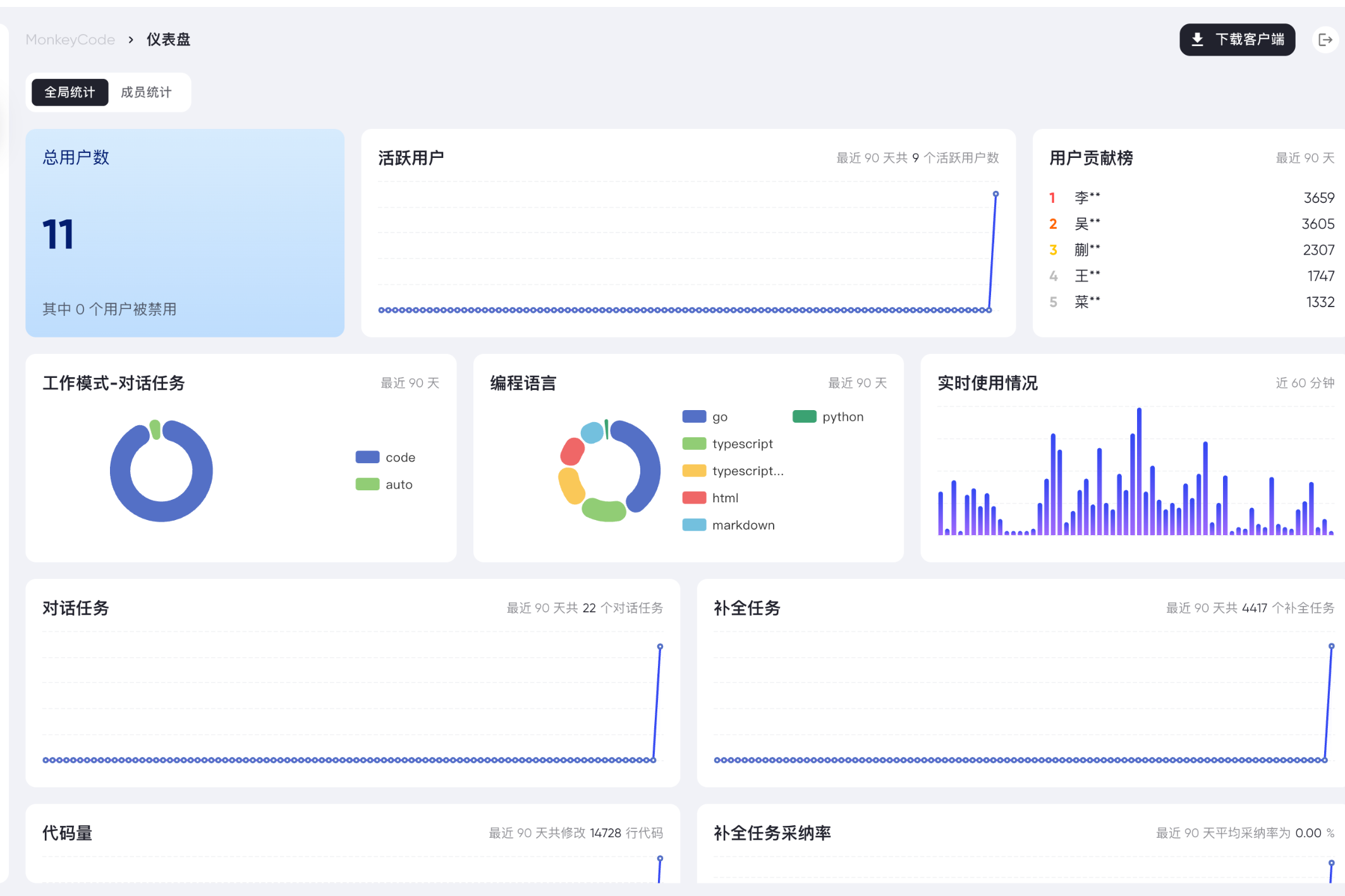Image resolution: width=1345 pixels, height=896 pixels.
Task: Click the 工作模式-对话任务 card title
Action: click(114, 383)
